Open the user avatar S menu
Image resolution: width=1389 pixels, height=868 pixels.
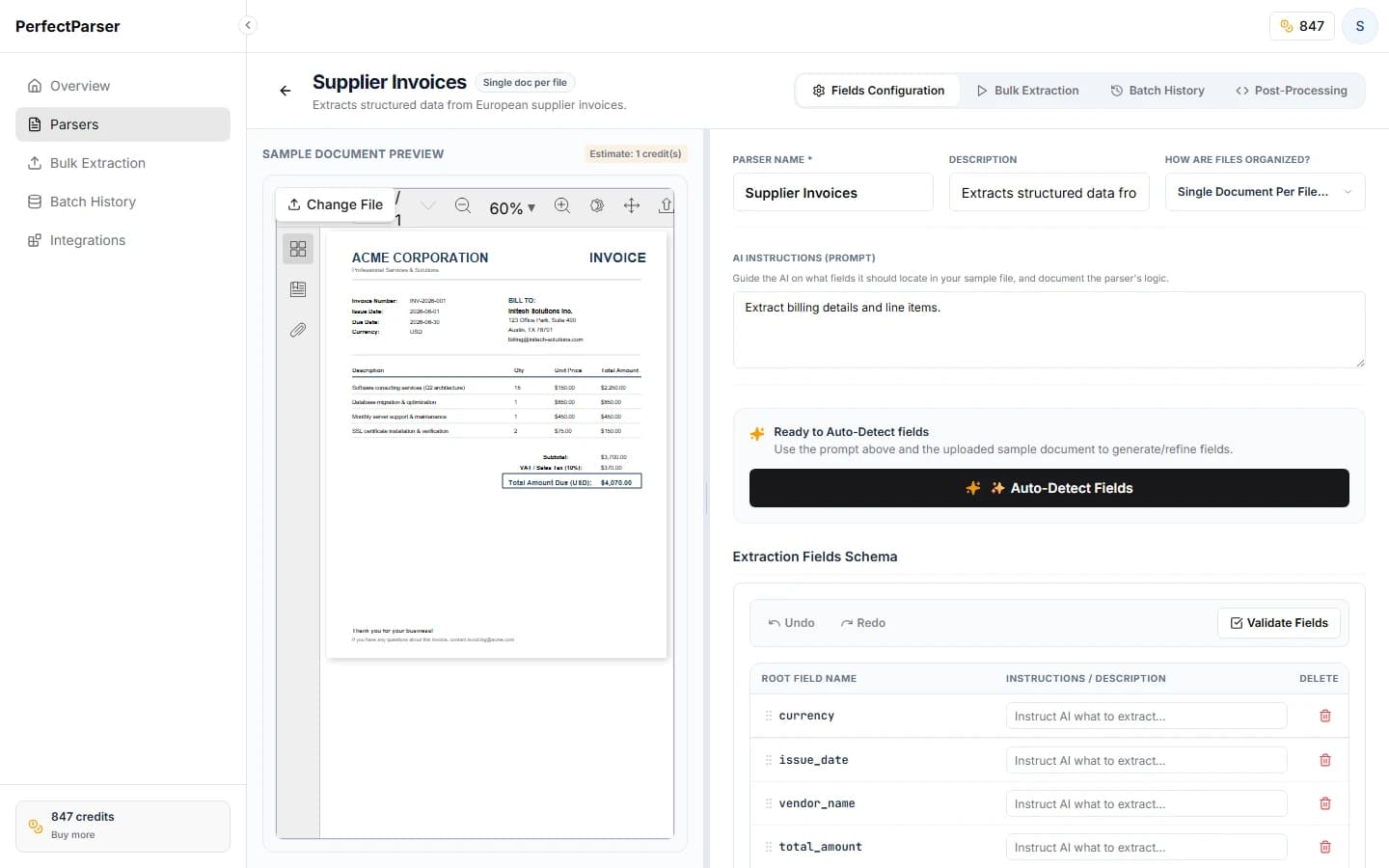[1360, 26]
